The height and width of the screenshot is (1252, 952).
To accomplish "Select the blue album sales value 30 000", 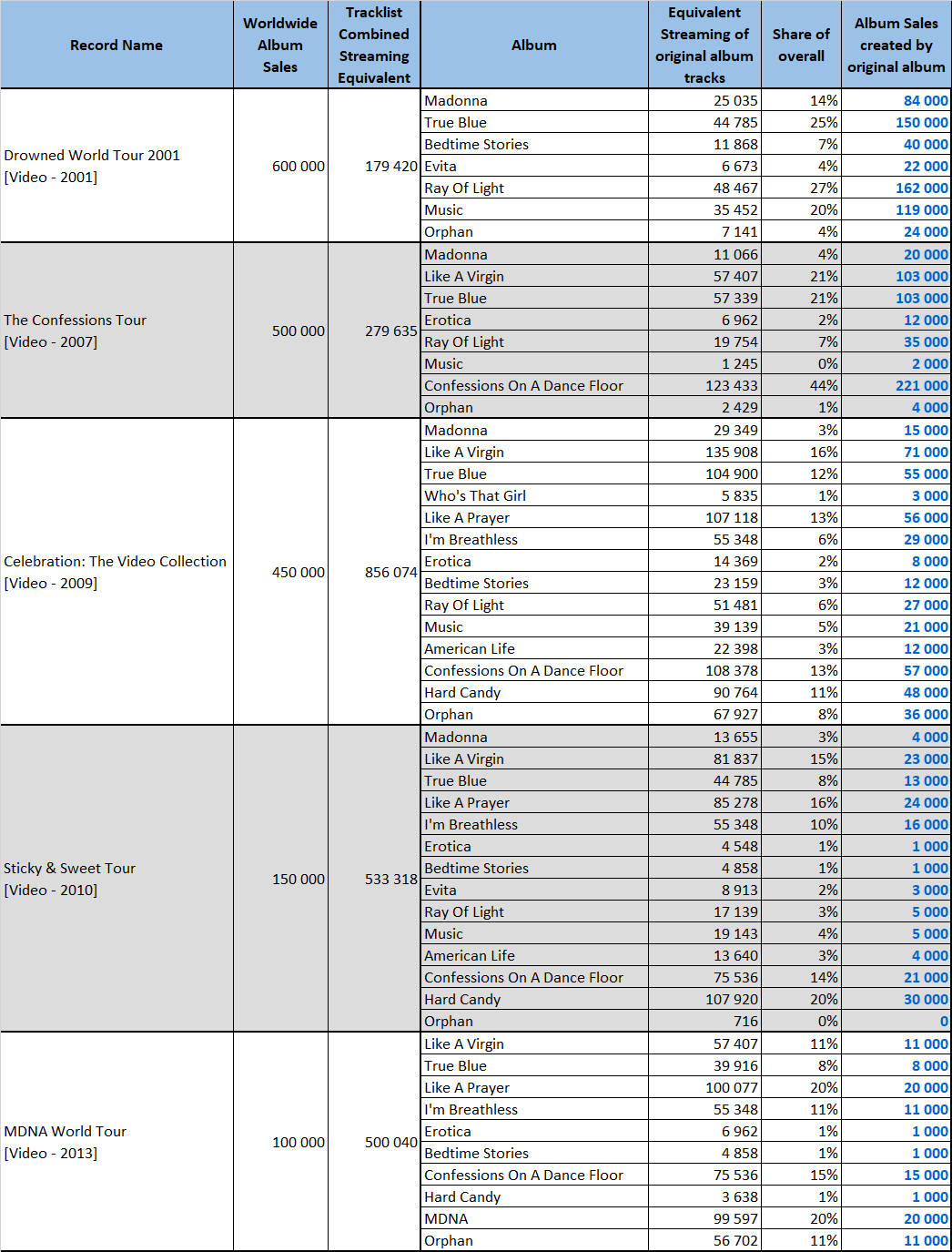I will 896,999.
